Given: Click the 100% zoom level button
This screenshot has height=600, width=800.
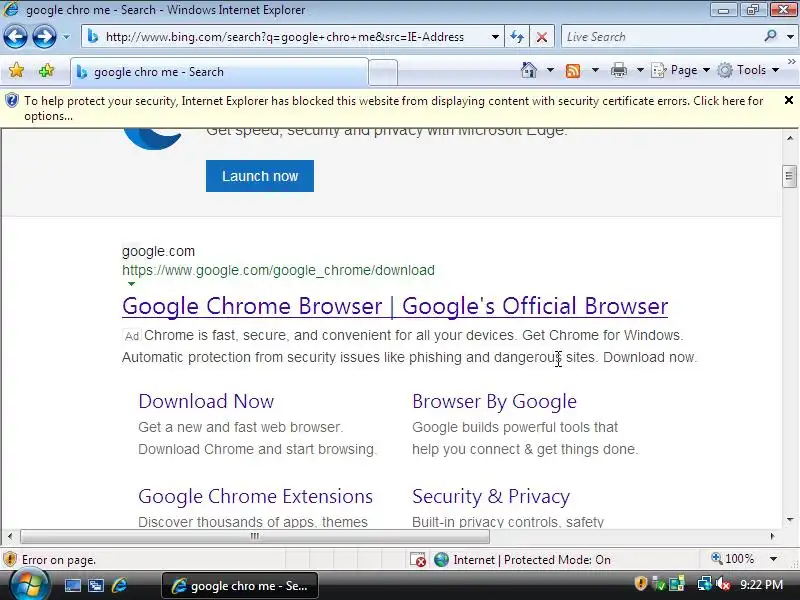Looking at the screenshot, I should click(733, 559).
